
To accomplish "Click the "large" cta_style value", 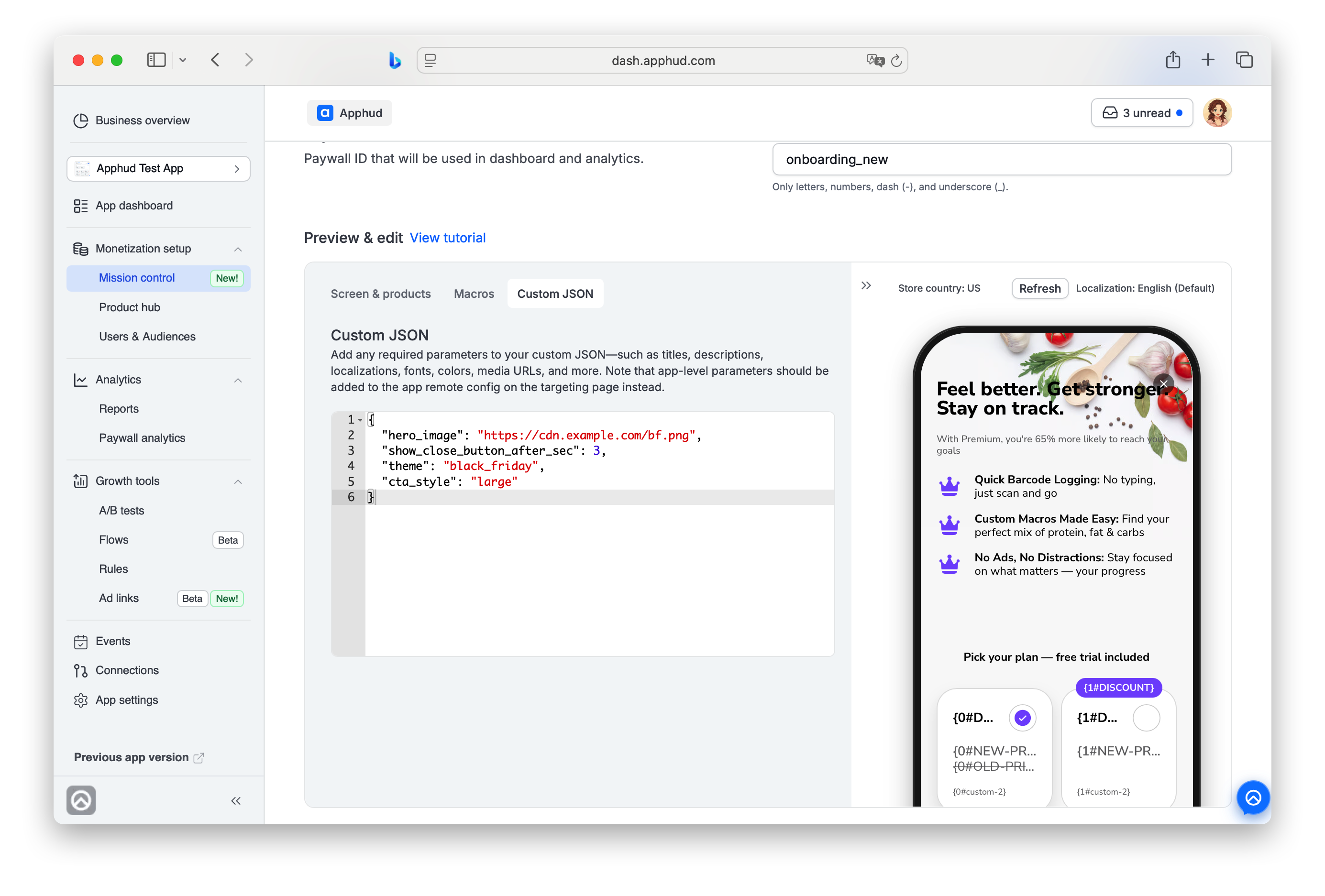I will (494, 481).
